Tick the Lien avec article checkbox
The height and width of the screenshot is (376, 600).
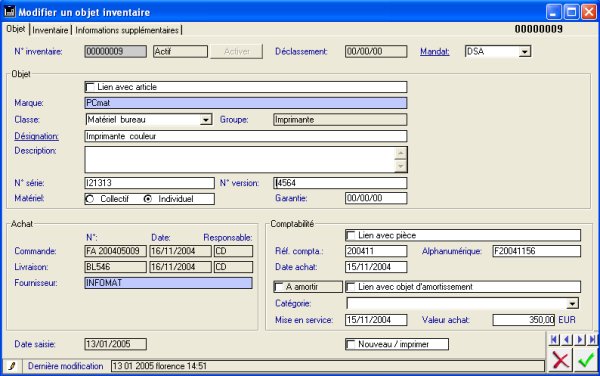(90, 87)
